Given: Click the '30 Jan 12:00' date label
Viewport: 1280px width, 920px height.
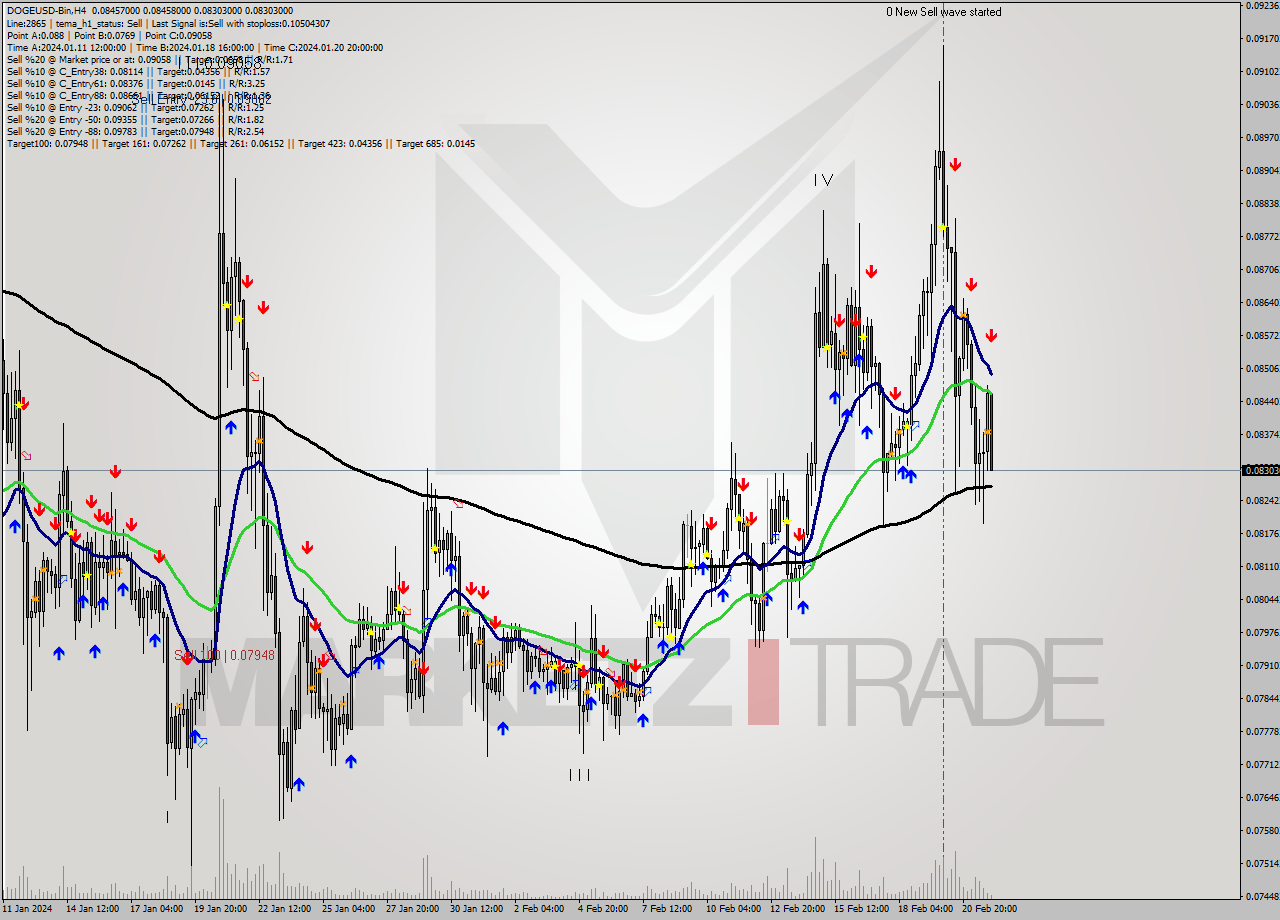Looking at the screenshot, I should (x=476, y=909).
